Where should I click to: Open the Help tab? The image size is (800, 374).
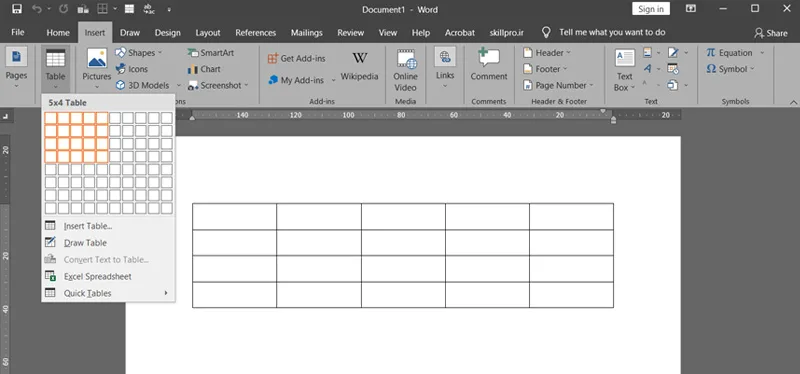420,32
